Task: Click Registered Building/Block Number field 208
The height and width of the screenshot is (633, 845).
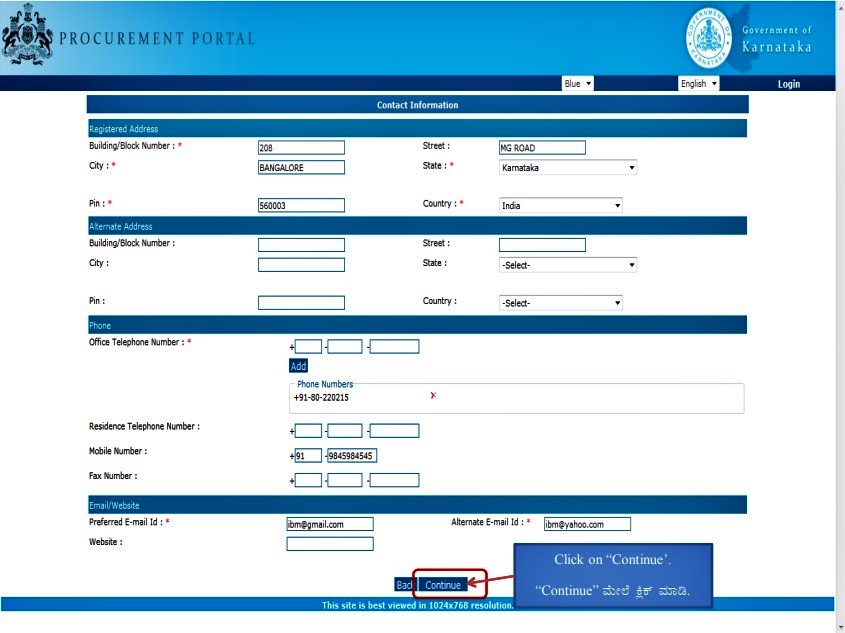Action: pos(301,148)
